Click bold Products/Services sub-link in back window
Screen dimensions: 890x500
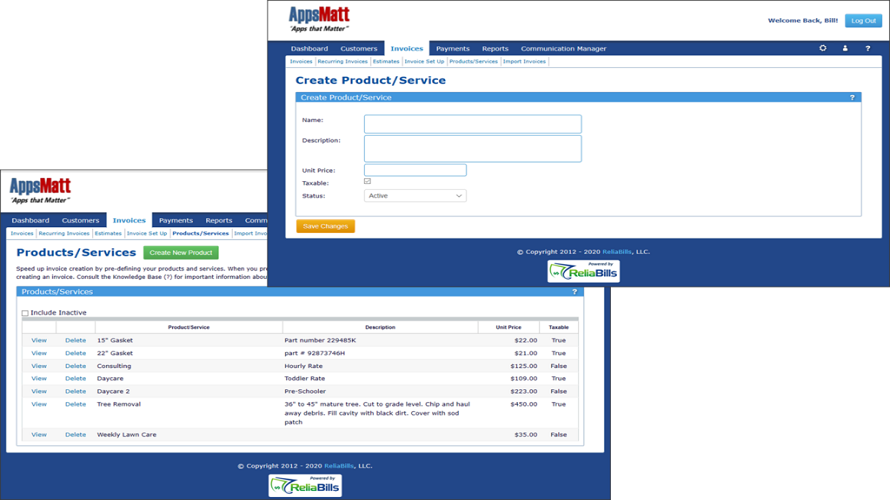200,233
